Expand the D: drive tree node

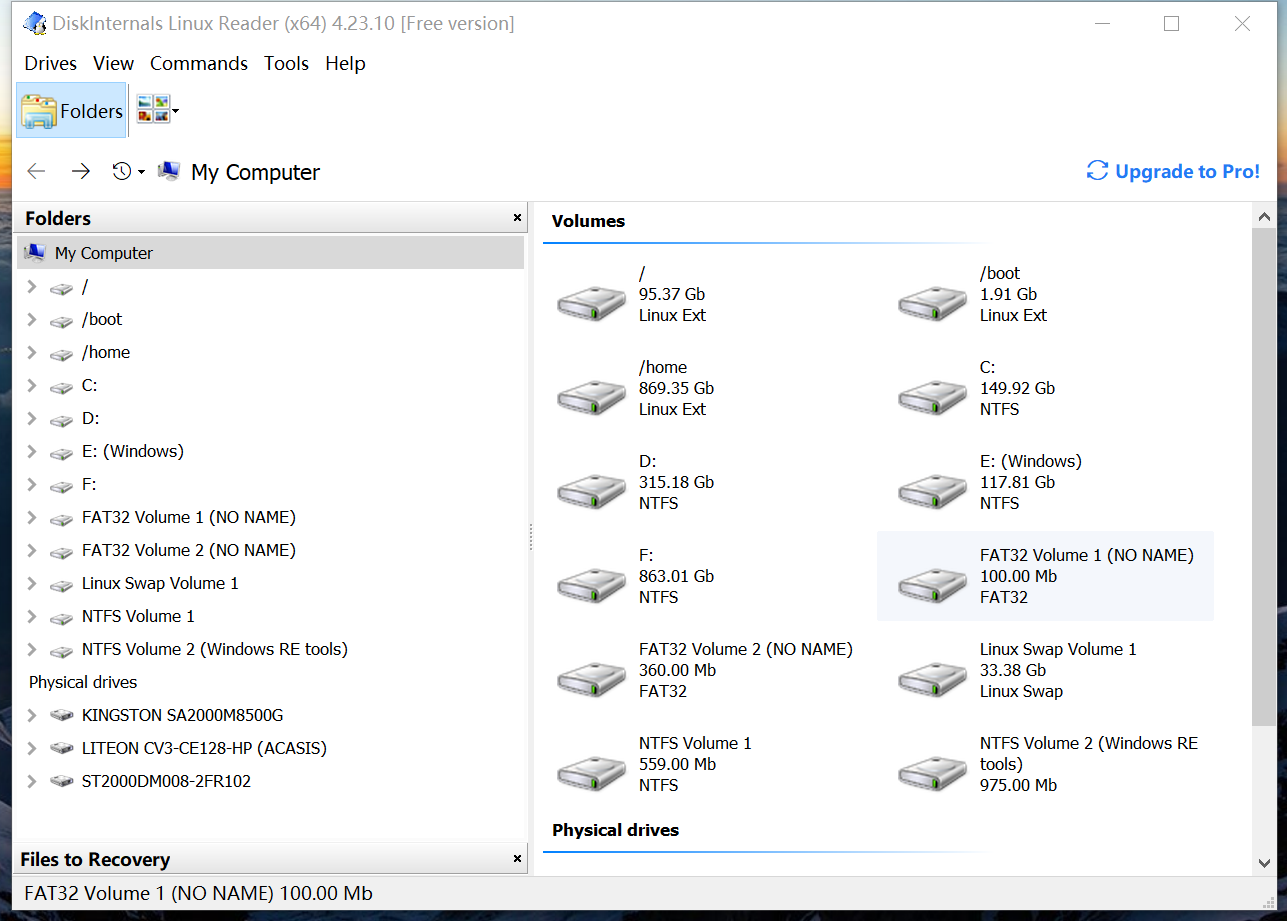pos(32,419)
